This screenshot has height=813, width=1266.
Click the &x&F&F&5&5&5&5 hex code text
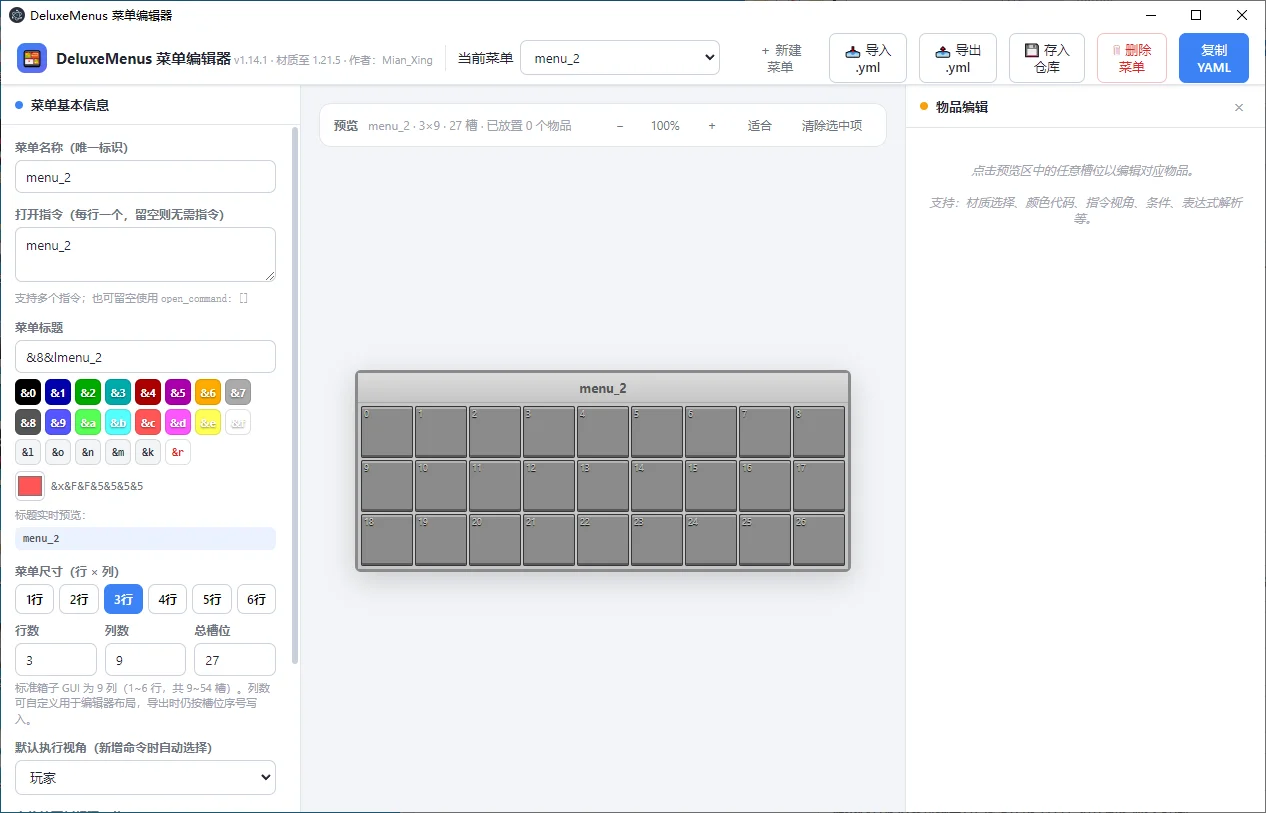coord(97,486)
